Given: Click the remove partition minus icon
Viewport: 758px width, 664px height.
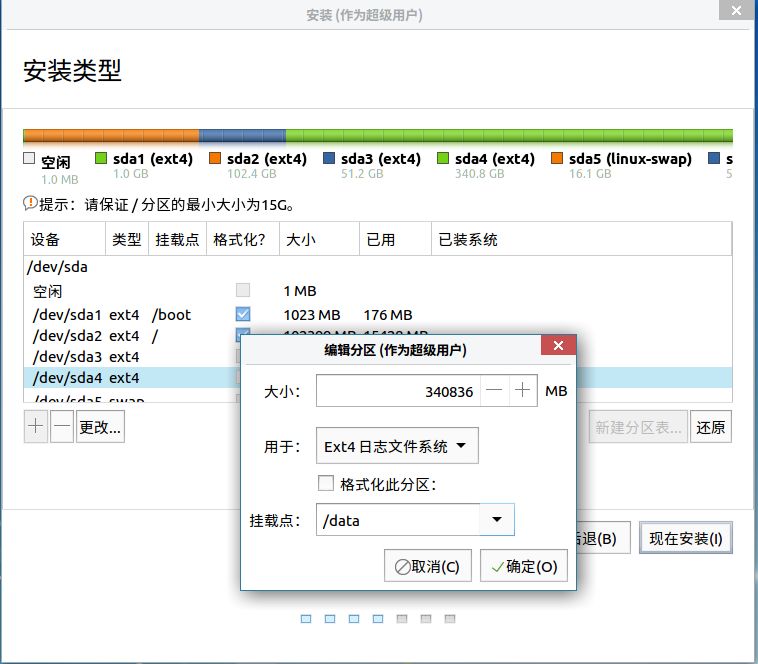Looking at the screenshot, I should pyautogui.click(x=62, y=426).
